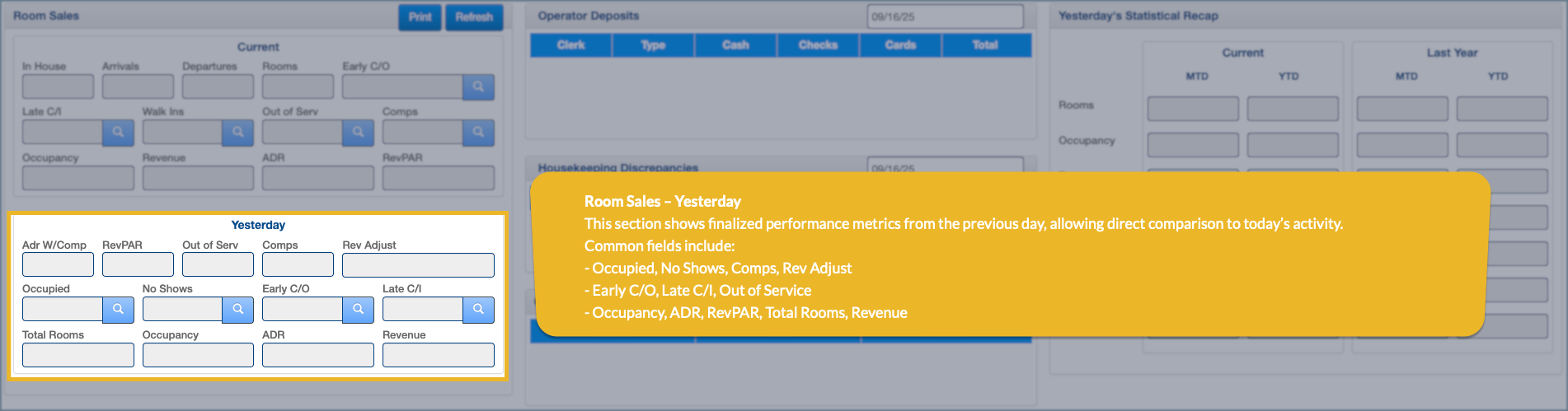Image resolution: width=1568 pixels, height=411 pixels.
Task: Click the Occupied search magnifier icon in Yesterday
Action: (x=118, y=310)
